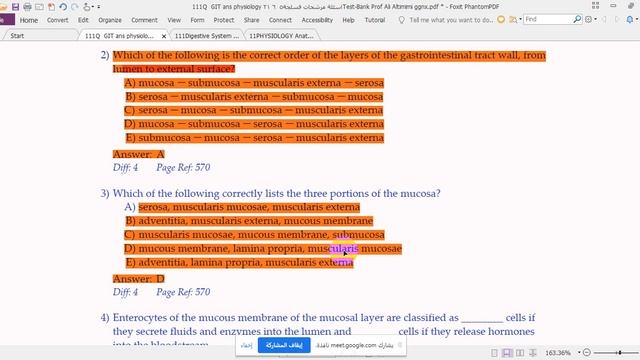The width and height of the screenshot is (640, 360).
Task: Open the Accessibility ribbon tab
Action: click(x=317, y=20)
